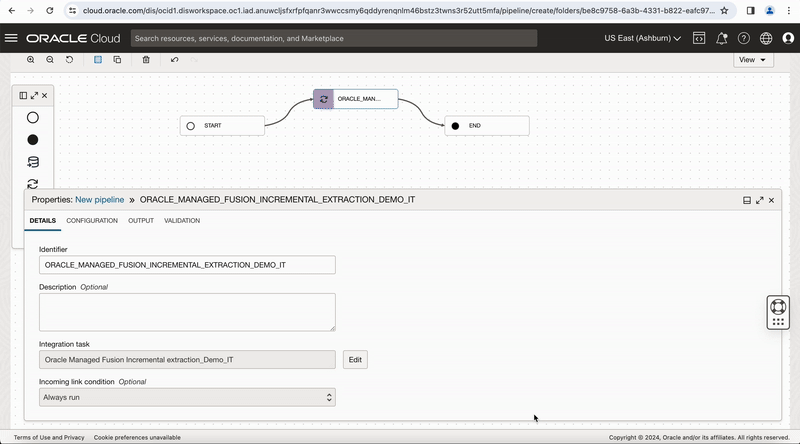
Task: Open Chrome three-dot menu
Action: pos(789,10)
